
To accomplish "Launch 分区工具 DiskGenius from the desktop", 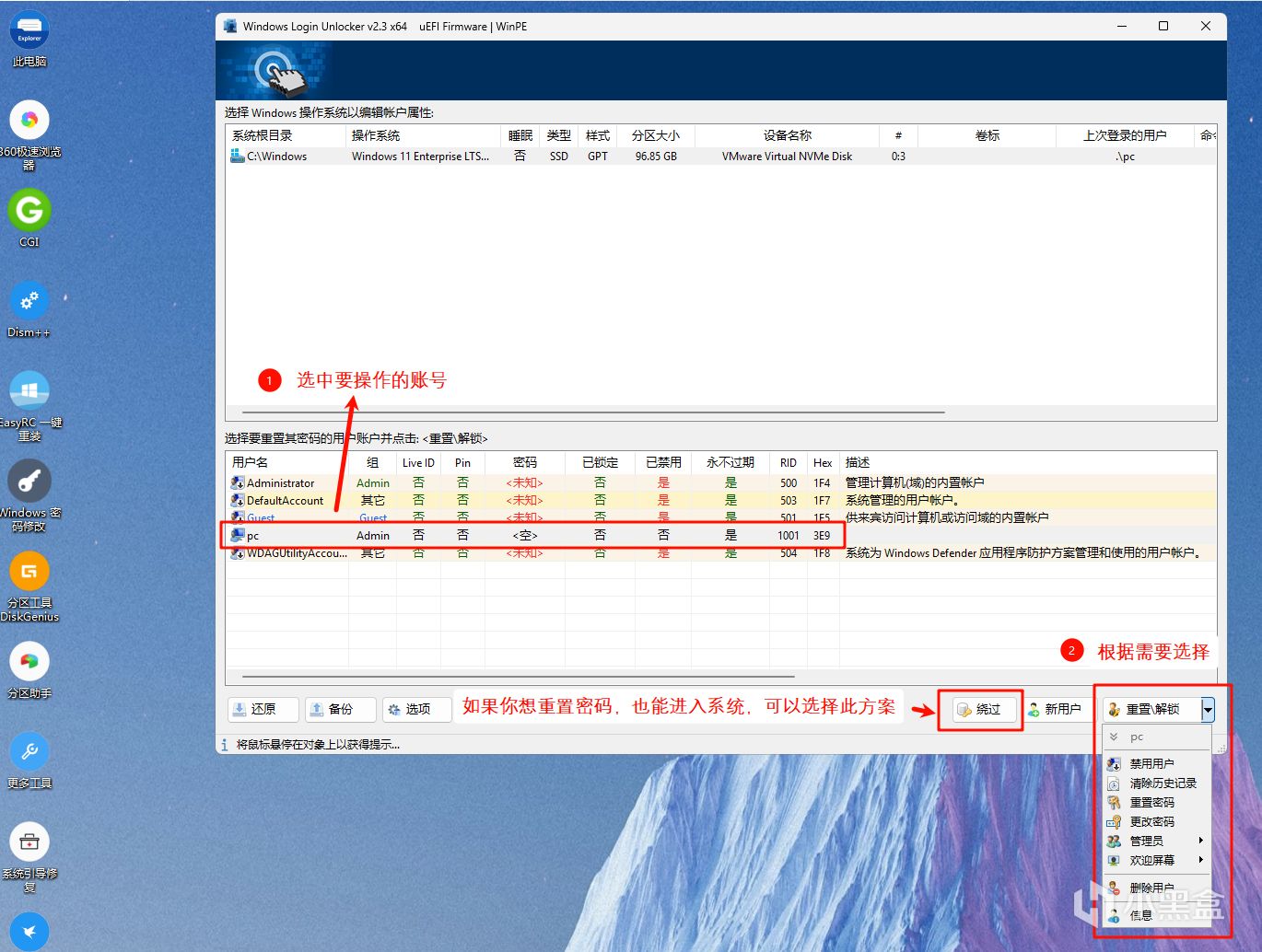I will pyautogui.click(x=29, y=586).
